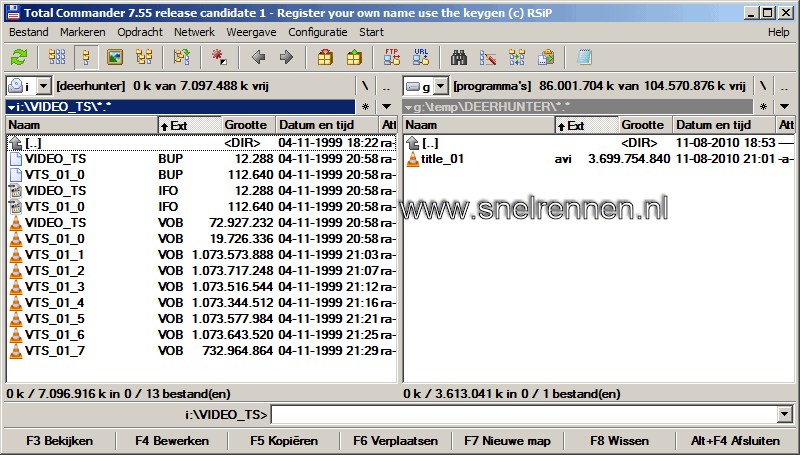Open left panel directory hotlist asterisk
The image size is (800, 455).
[365, 107]
